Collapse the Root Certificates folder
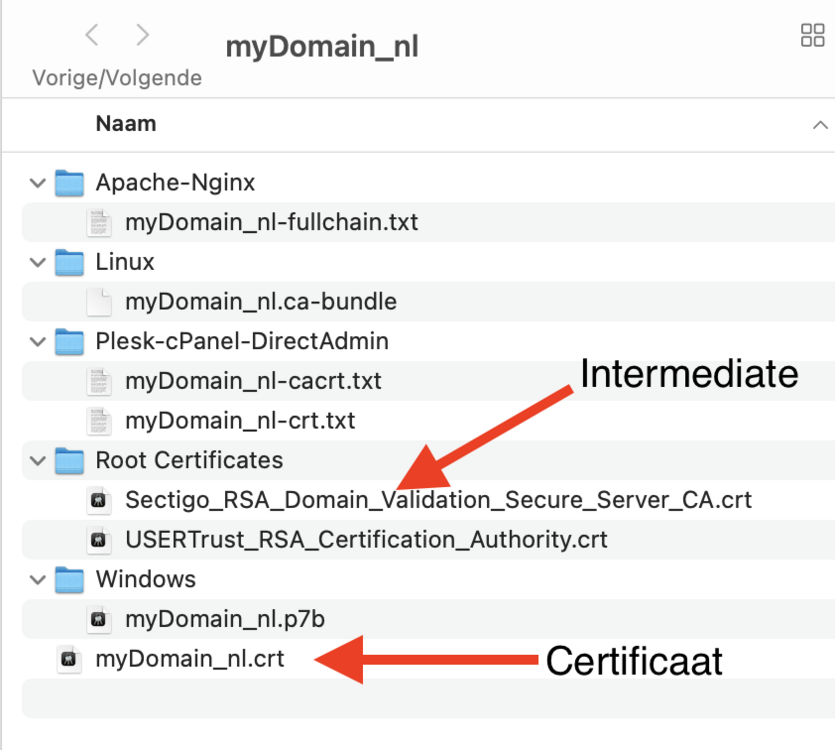Screen dimensions: 835x750 click(38, 461)
